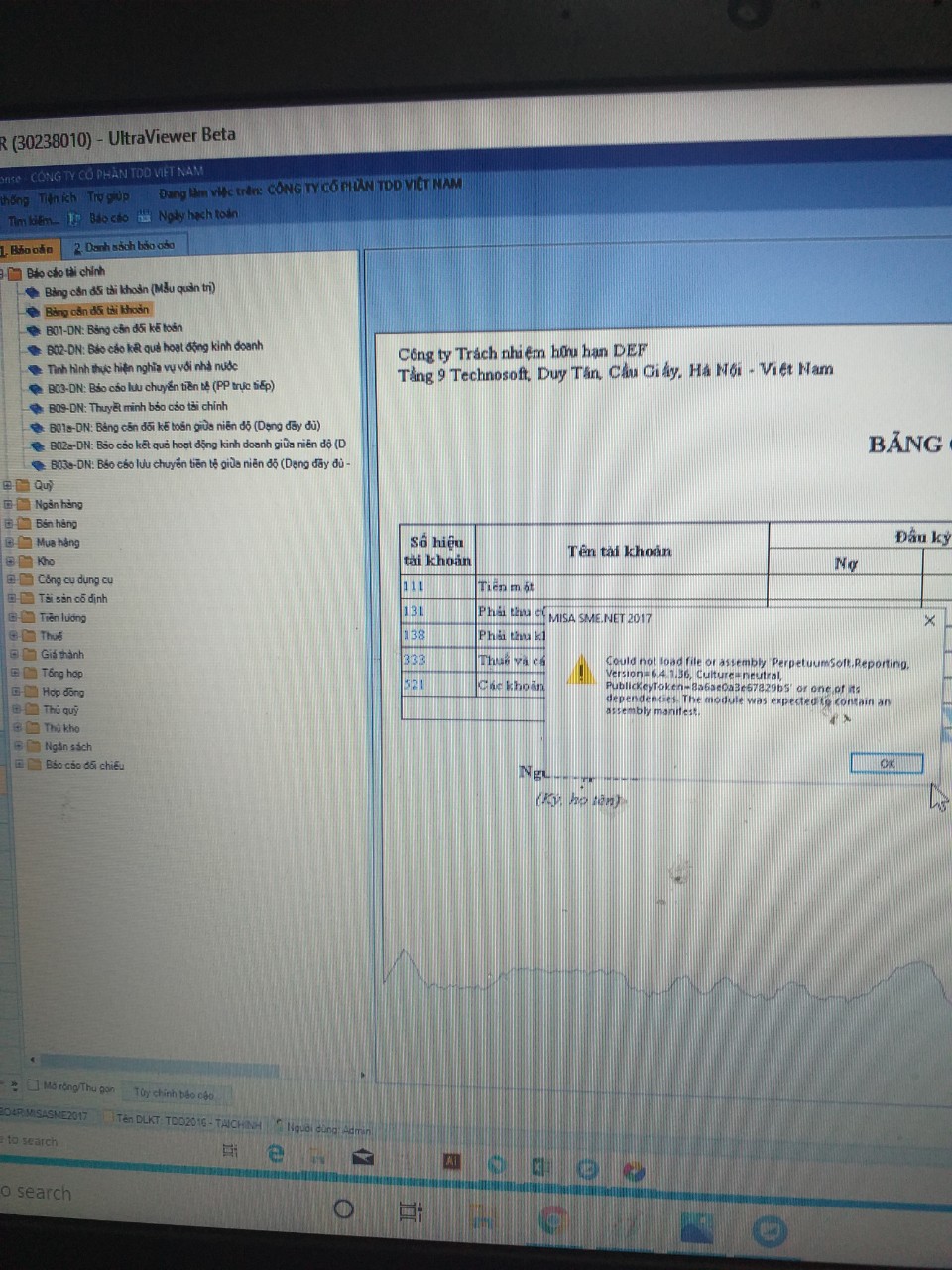Select B02a-DN report giữa niên độ

[x=197, y=444]
